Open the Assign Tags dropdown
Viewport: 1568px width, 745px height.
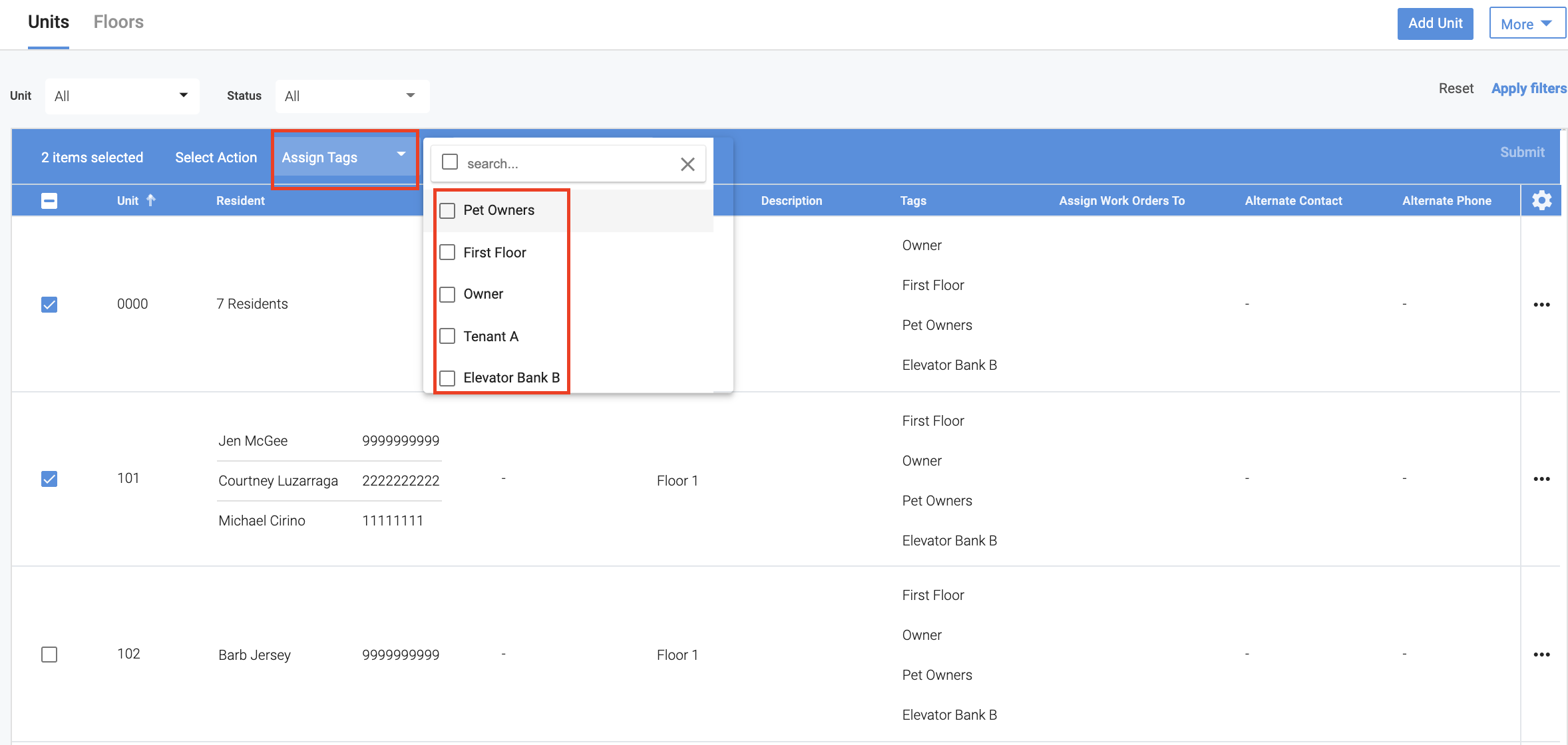344,158
